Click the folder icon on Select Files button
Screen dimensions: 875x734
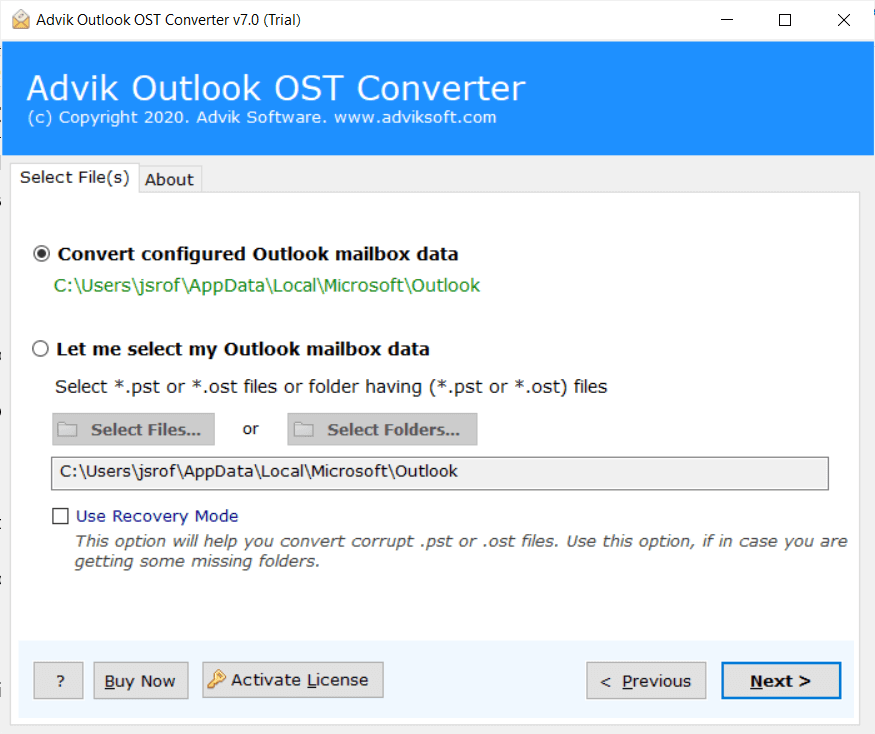click(x=68, y=429)
